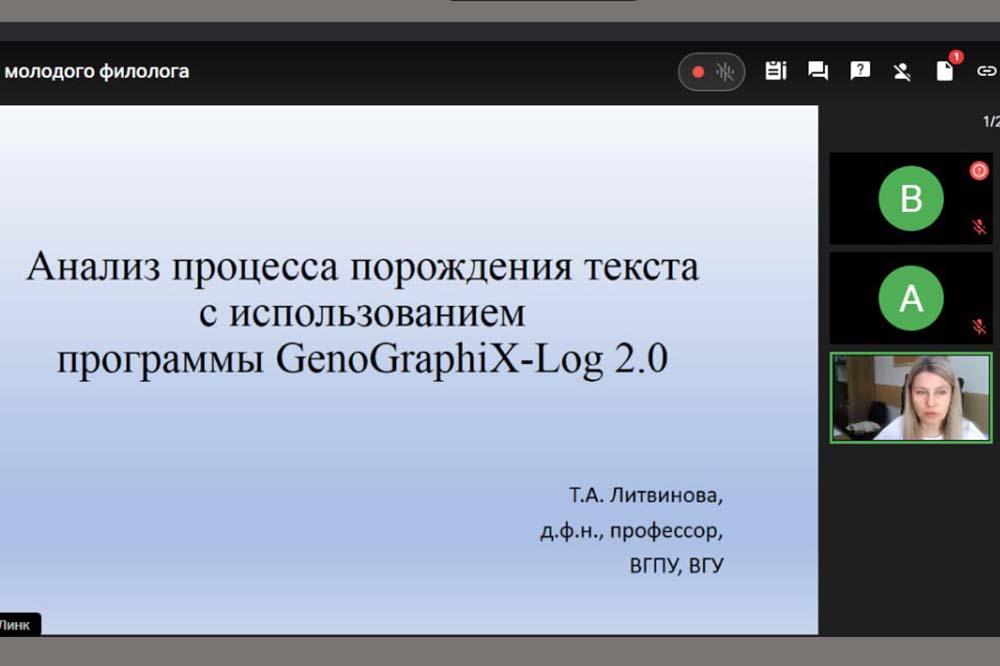Select the speaker's video tile
Image resolution: width=1000 pixels, height=666 pixels.
[911, 398]
